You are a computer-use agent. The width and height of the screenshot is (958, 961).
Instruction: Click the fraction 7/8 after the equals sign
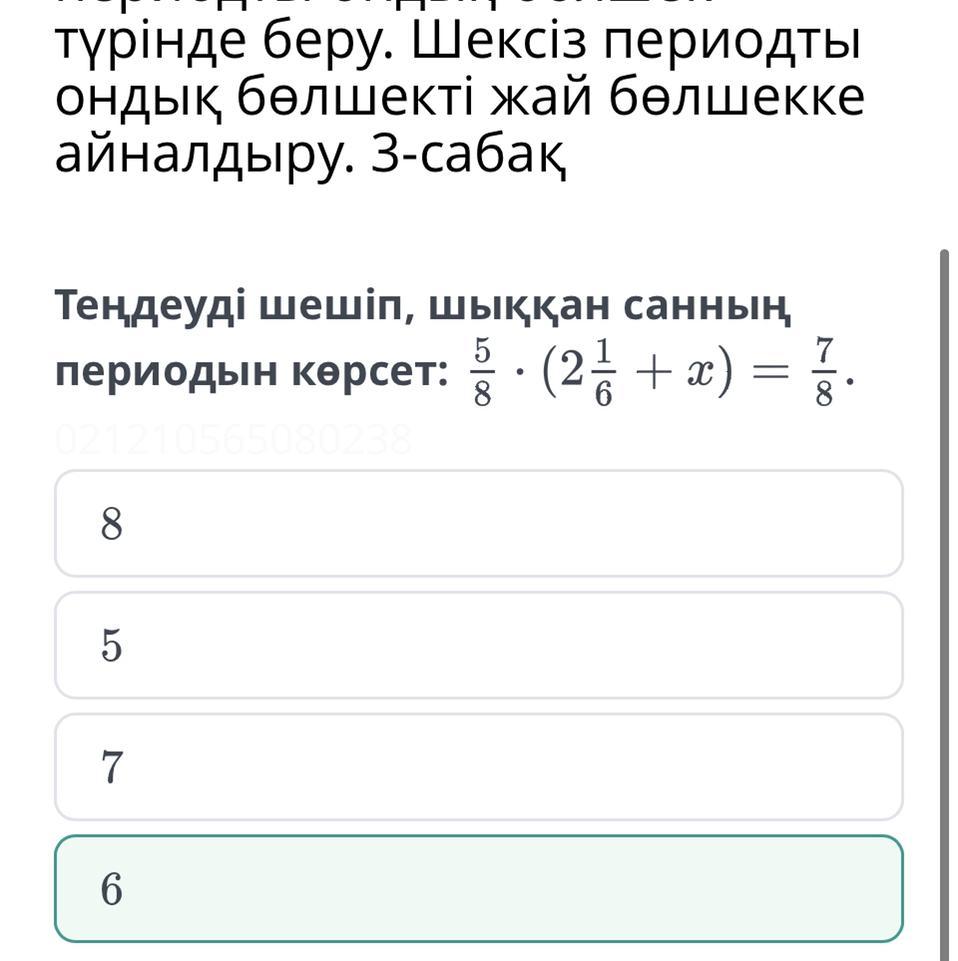tap(823, 371)
